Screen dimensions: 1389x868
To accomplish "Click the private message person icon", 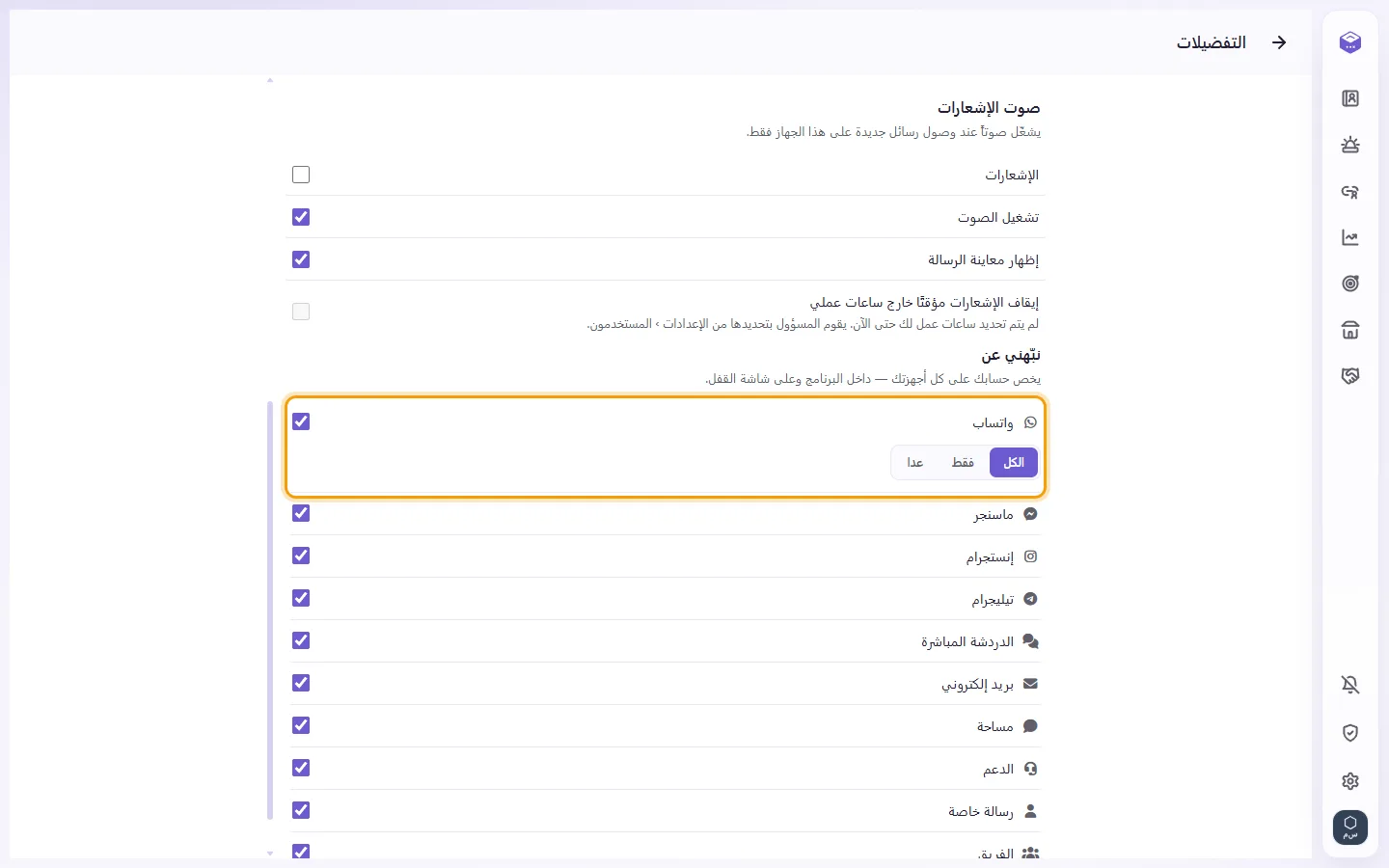I will click(1030, 811).
